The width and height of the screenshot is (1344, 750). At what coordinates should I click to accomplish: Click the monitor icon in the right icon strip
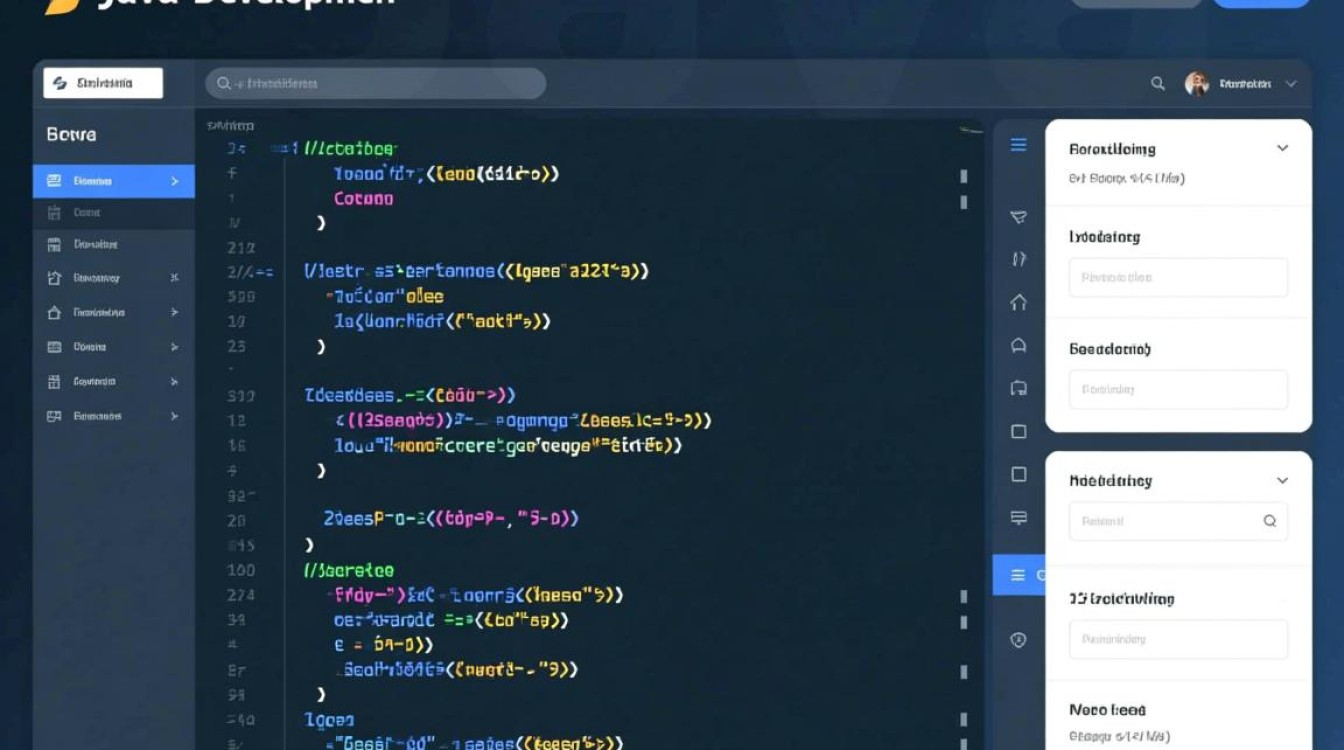click(x=1018, y=517)
